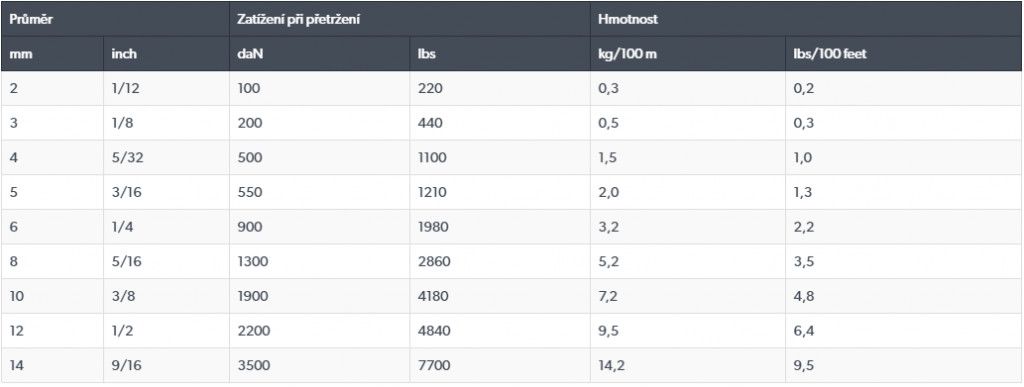
Task: Select the daN column header
Action: click(319, 54)
